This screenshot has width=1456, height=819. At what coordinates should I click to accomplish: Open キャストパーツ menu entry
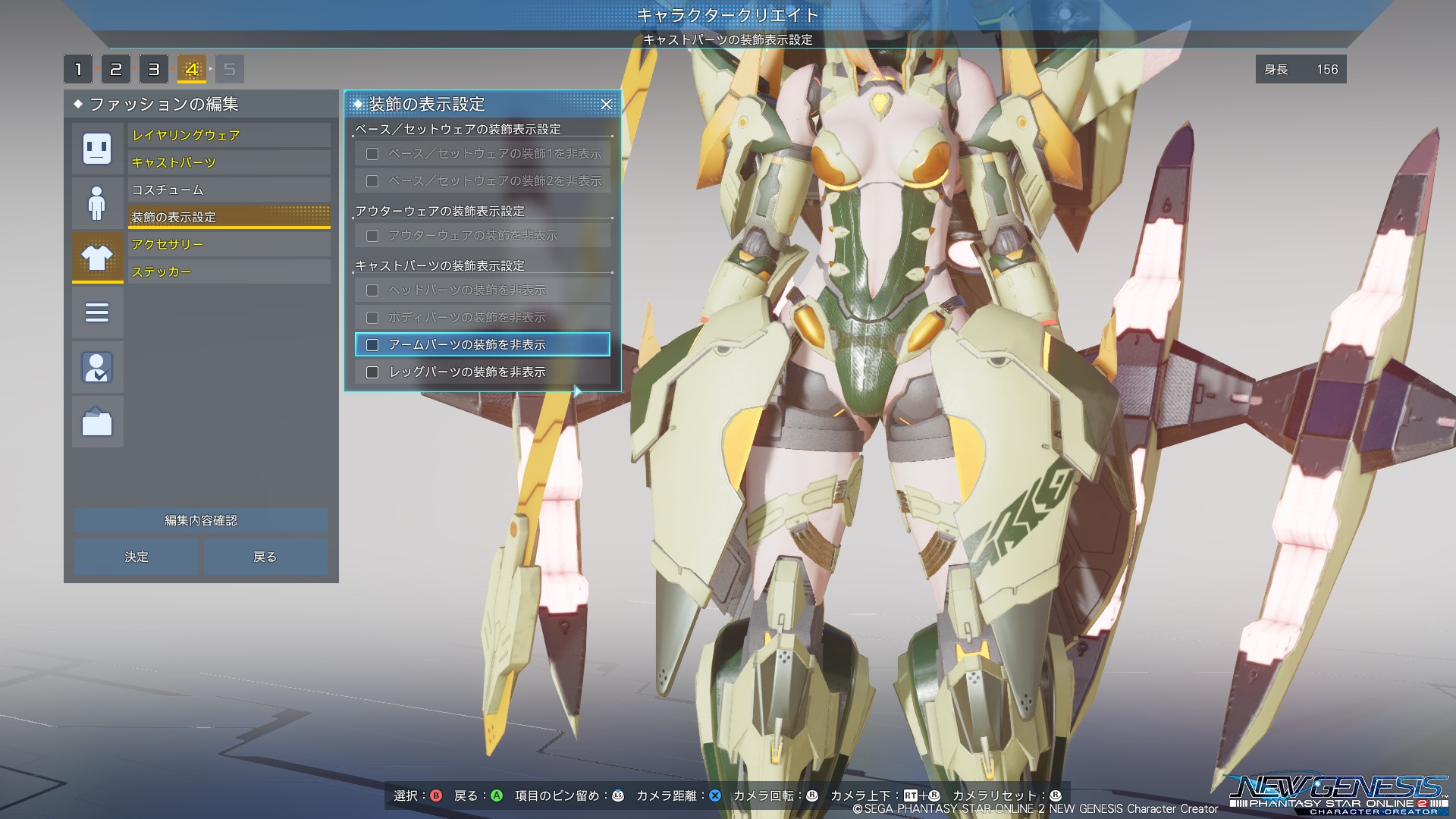(x=229, y=162)
